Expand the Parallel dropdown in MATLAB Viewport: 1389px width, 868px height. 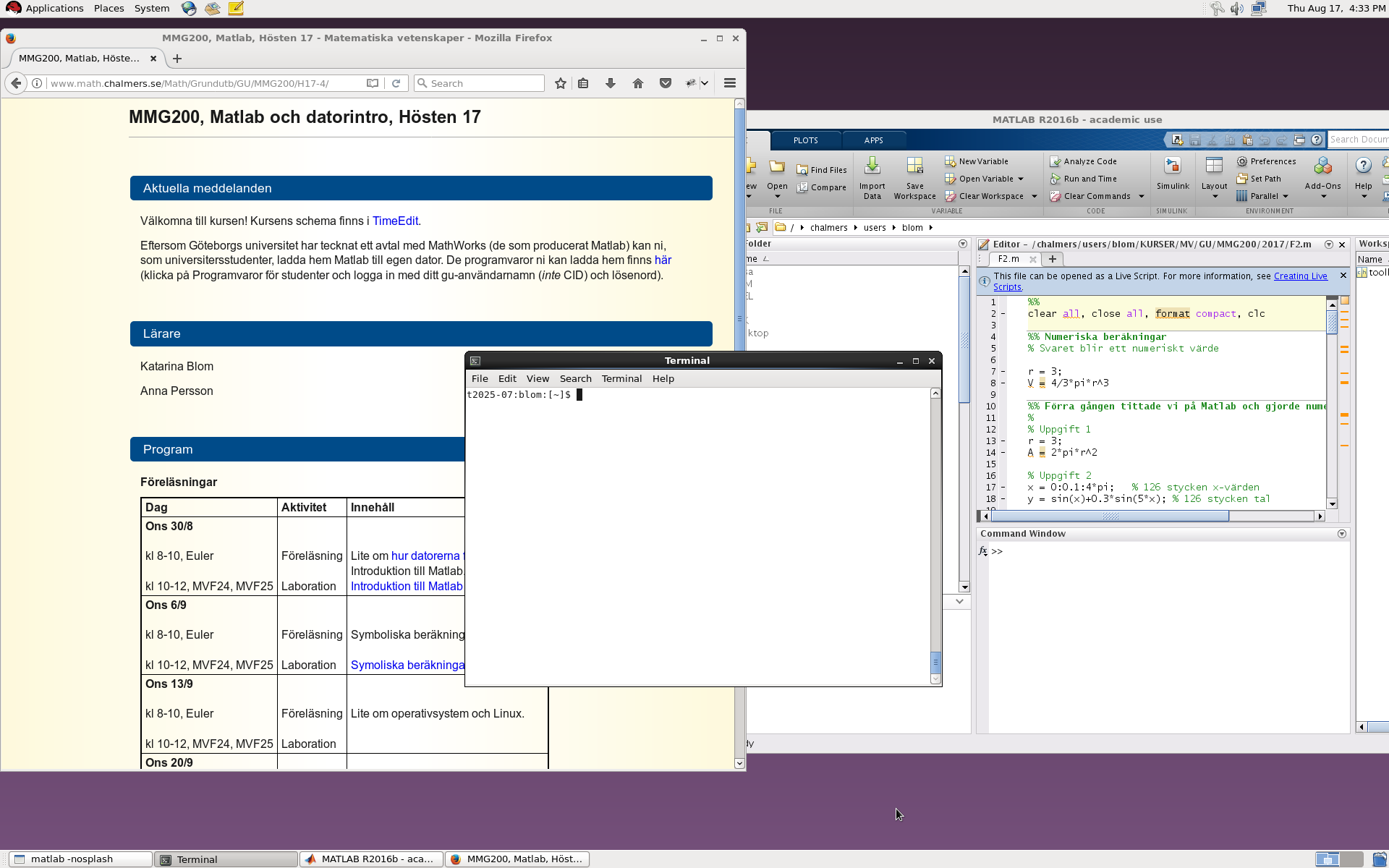pyautogui.click(x=1286, y=197)
